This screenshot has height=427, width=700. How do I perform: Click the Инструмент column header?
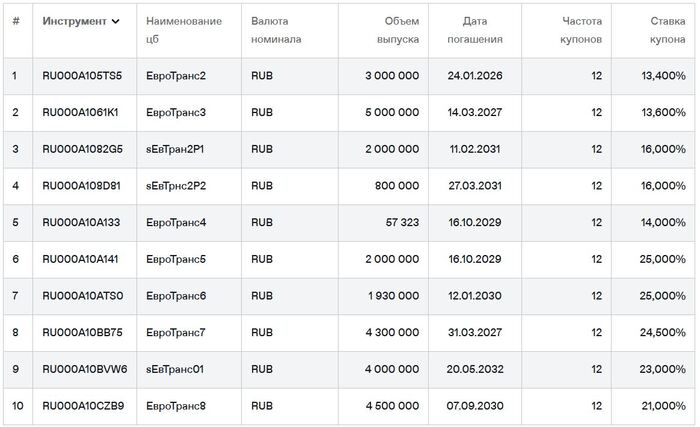coord(75,21)
